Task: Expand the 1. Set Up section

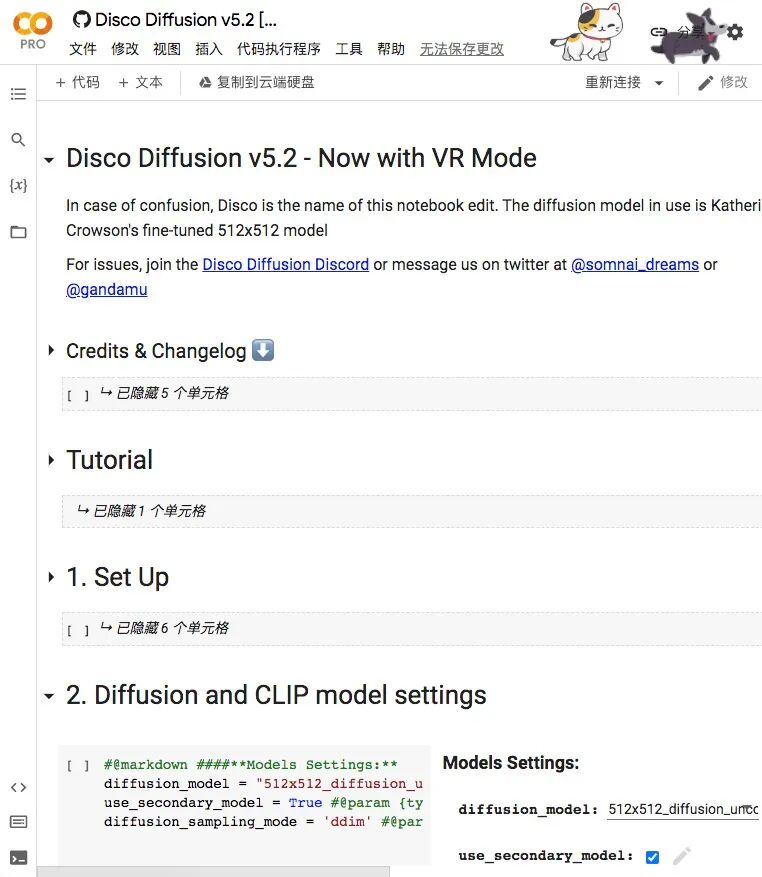Action: click(x=51, y=577)
